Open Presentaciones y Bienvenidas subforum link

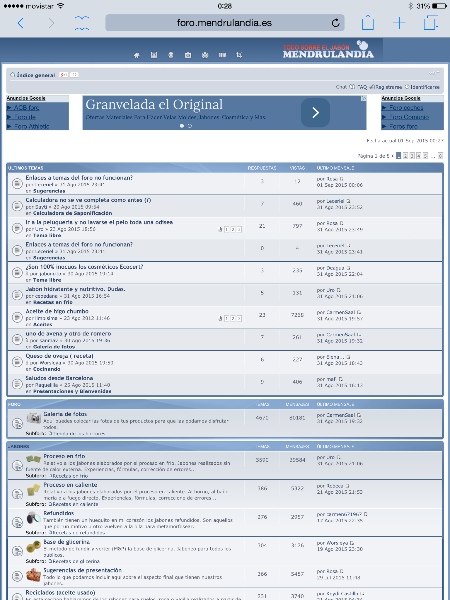click(72, 391)
